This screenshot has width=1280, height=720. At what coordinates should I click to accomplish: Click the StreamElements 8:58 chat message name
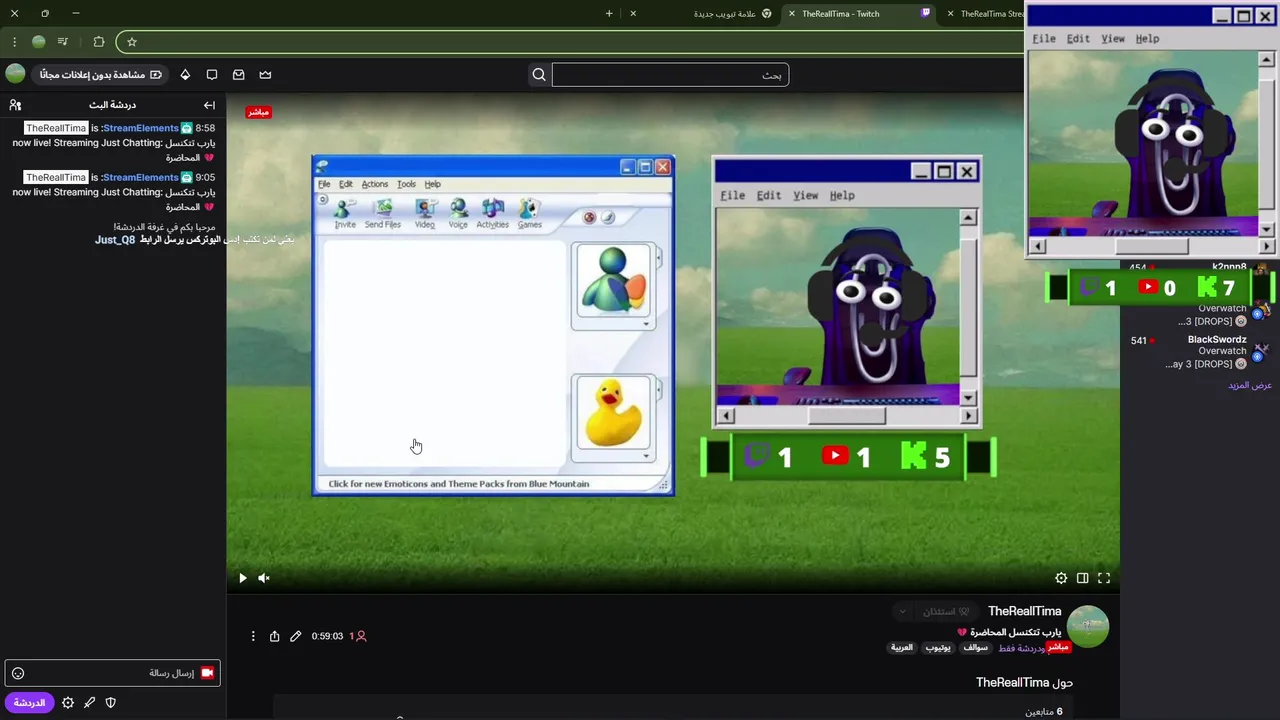point(139,128)
